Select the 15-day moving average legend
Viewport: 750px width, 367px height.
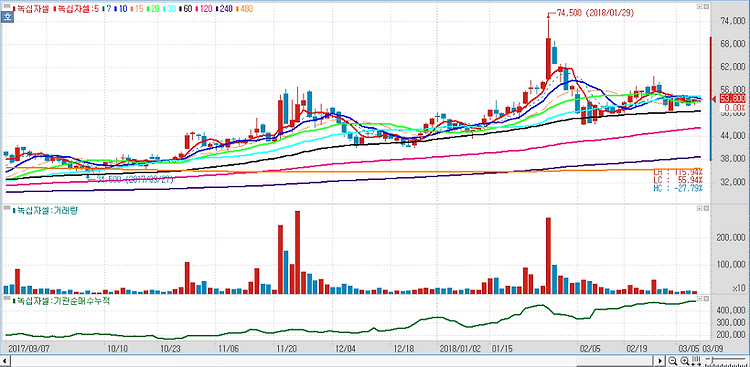point(137,9)
